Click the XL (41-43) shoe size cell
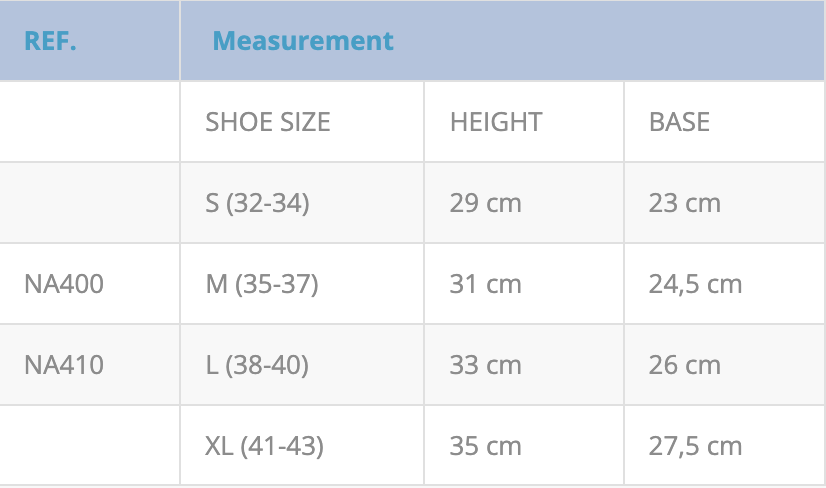The height and width of the screenshot is (488, 826). 264,446
